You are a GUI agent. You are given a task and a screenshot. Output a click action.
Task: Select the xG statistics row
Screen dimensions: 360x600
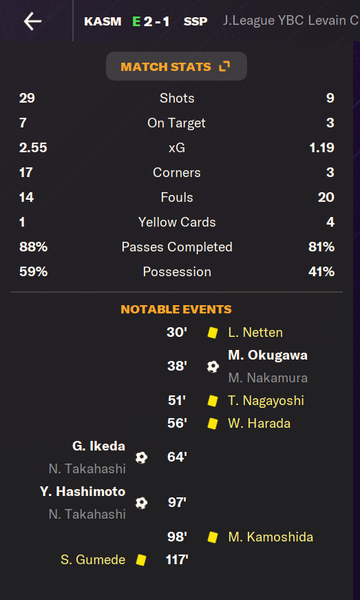coord(176,148)
